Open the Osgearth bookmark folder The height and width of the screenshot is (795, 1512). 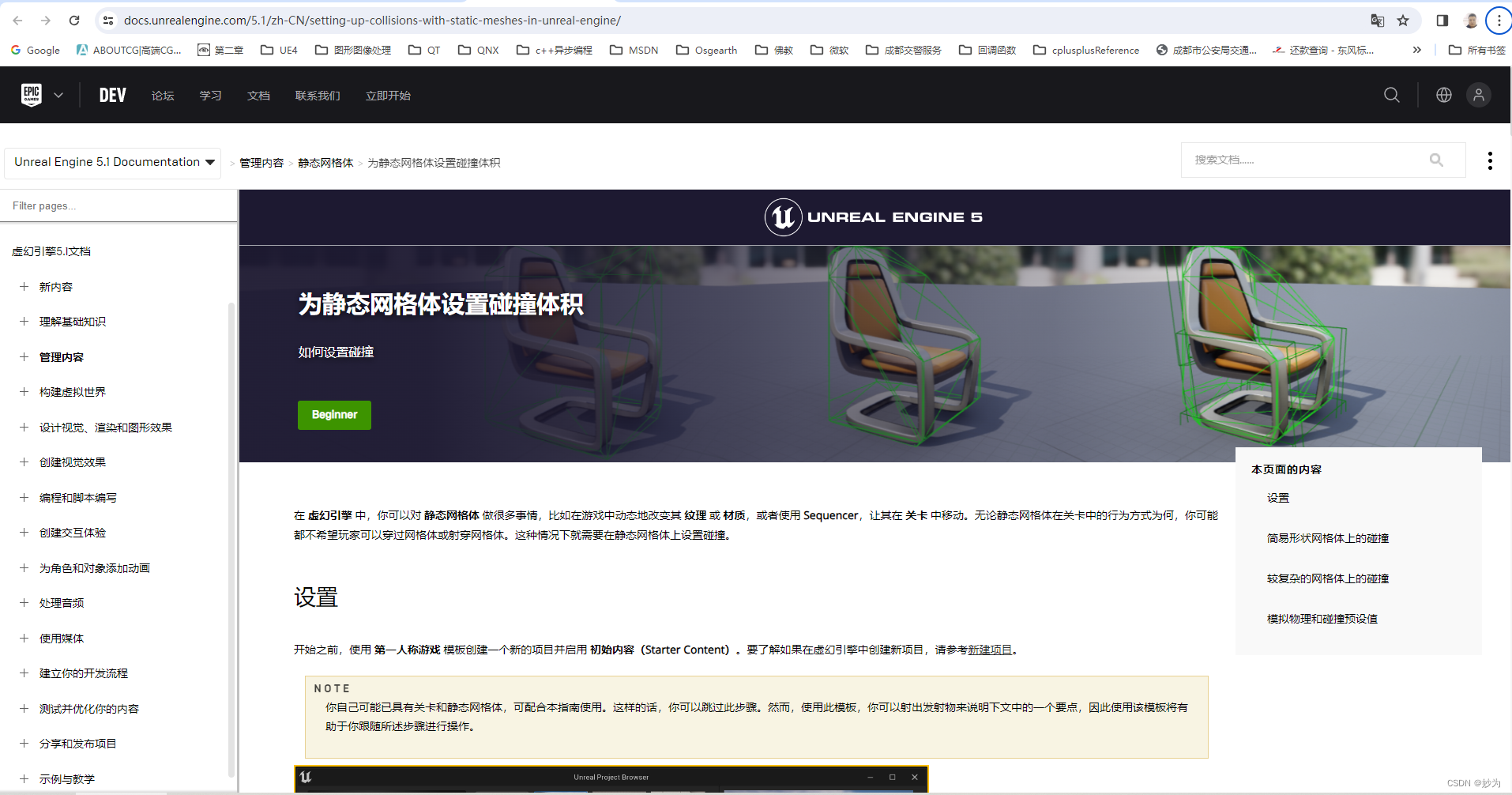(707, 50)
